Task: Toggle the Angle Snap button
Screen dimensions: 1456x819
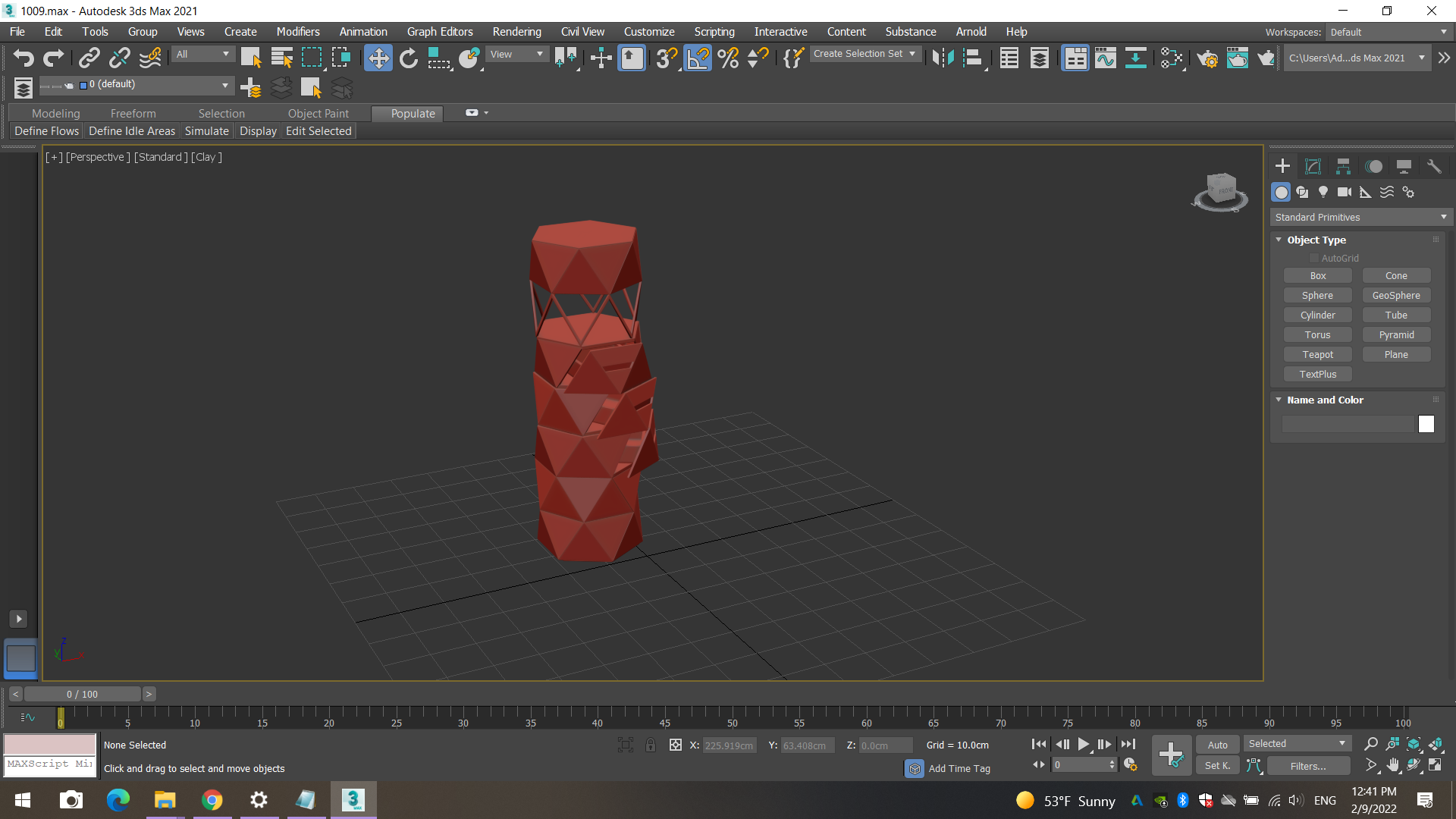Action: pos(698,58)
